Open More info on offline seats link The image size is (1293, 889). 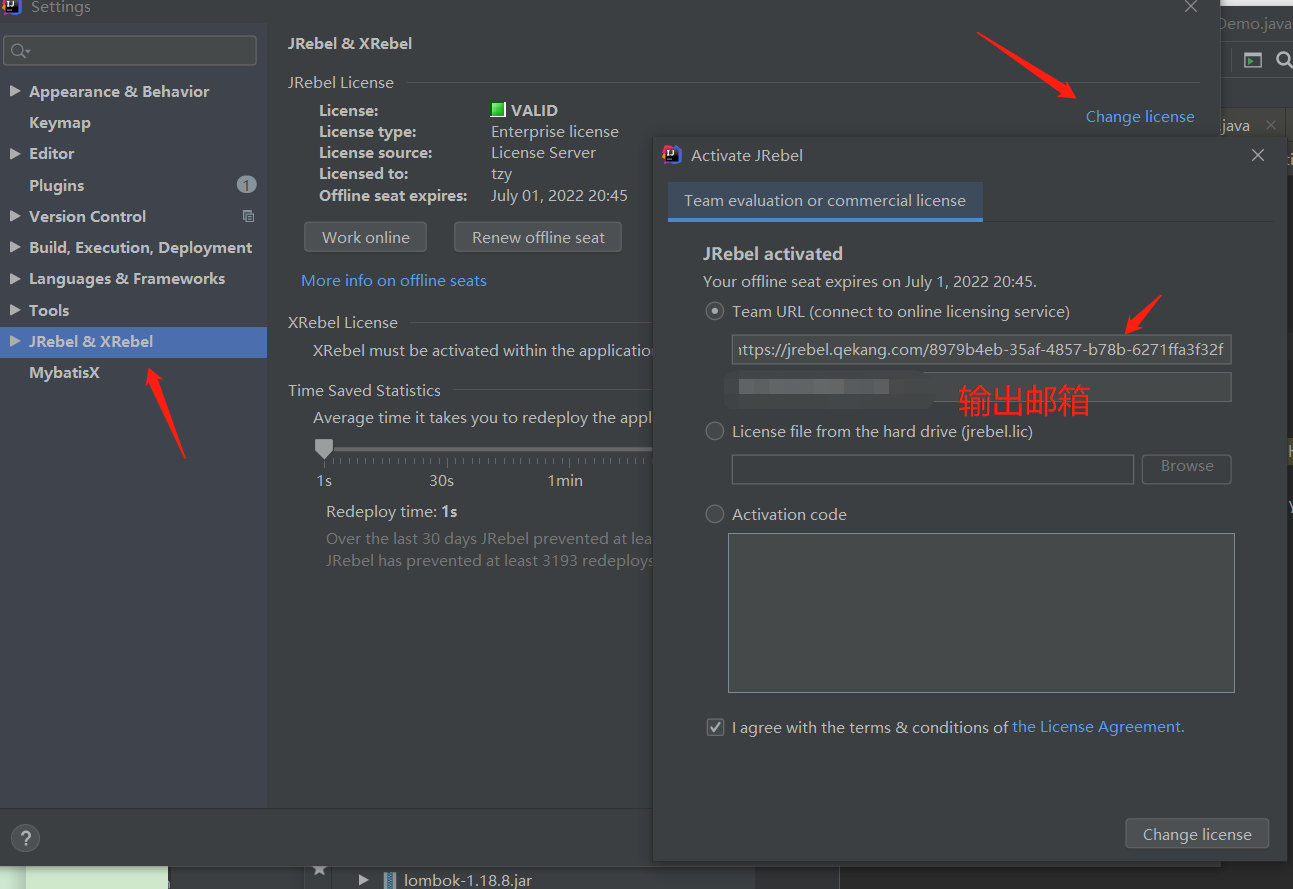point(394,280)
